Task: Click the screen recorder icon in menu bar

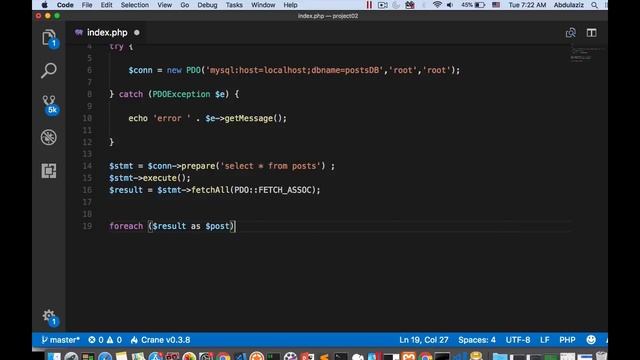Action: [382, 5]
